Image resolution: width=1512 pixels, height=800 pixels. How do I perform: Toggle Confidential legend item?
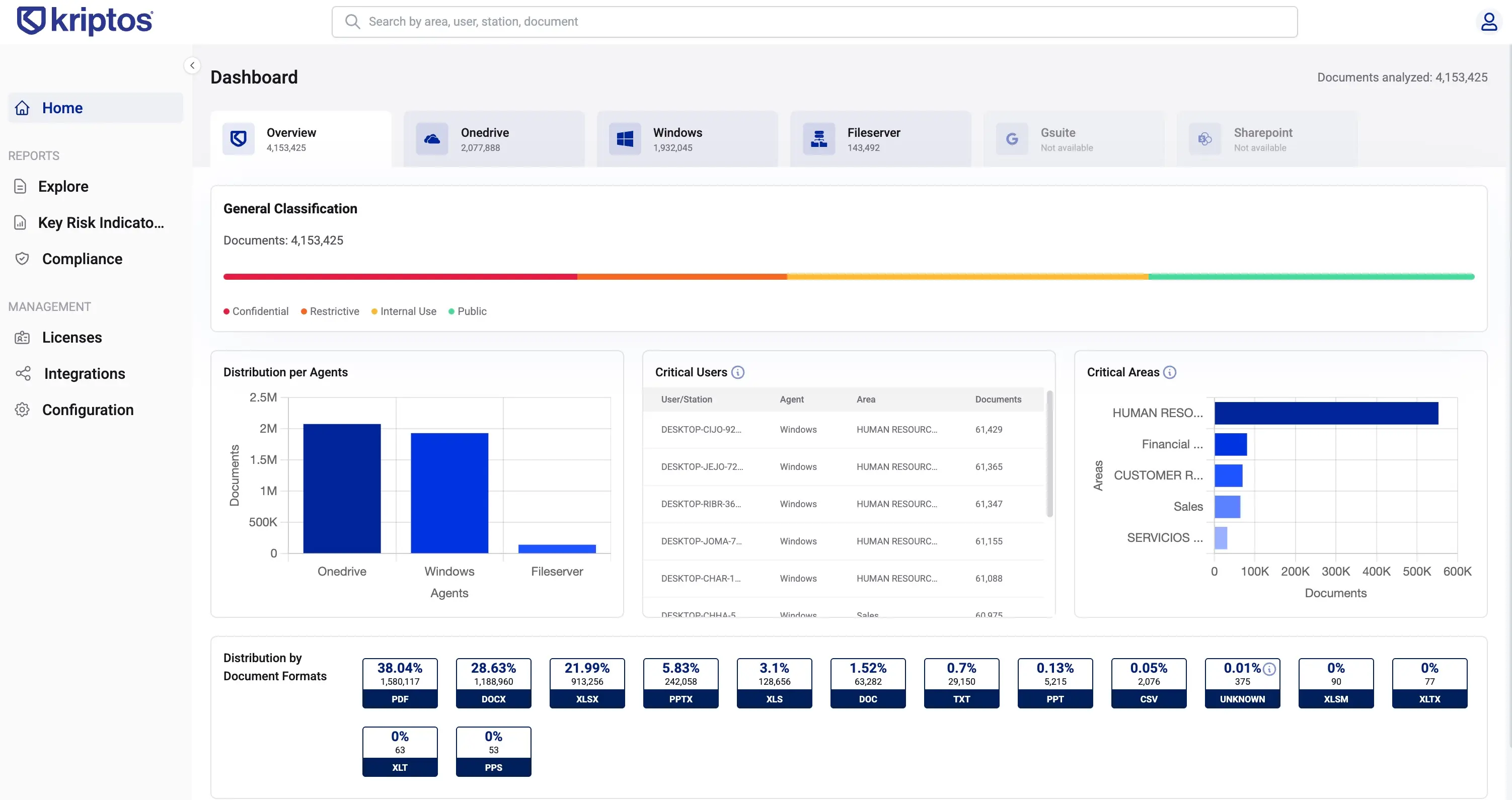tap(256, 311)
